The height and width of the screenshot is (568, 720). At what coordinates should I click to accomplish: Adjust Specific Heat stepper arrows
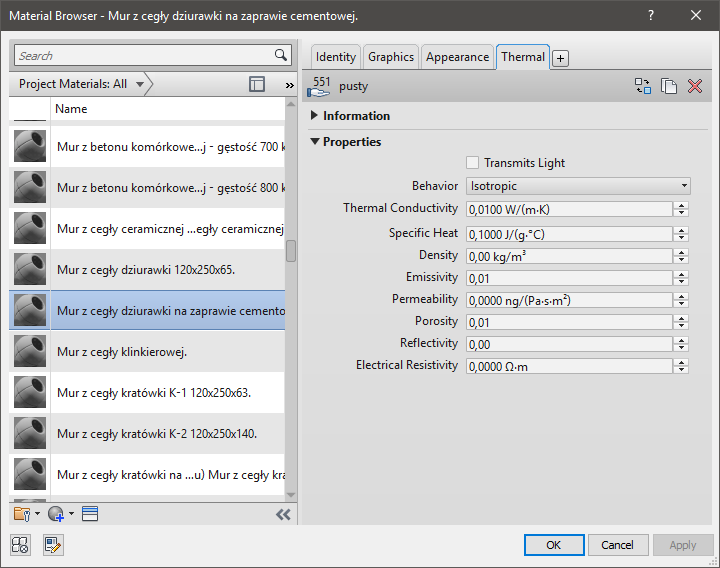point(681,234)
